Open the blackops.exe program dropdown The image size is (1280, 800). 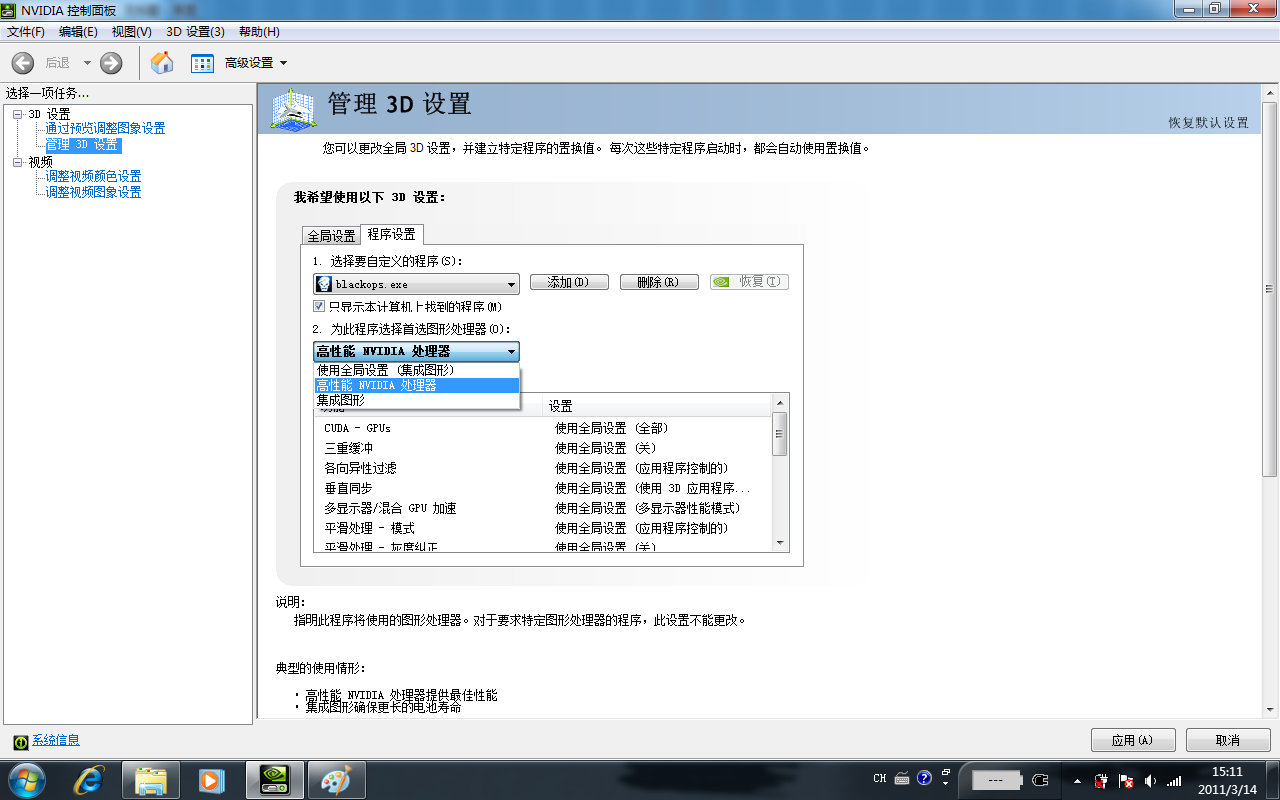coord(416,284)
